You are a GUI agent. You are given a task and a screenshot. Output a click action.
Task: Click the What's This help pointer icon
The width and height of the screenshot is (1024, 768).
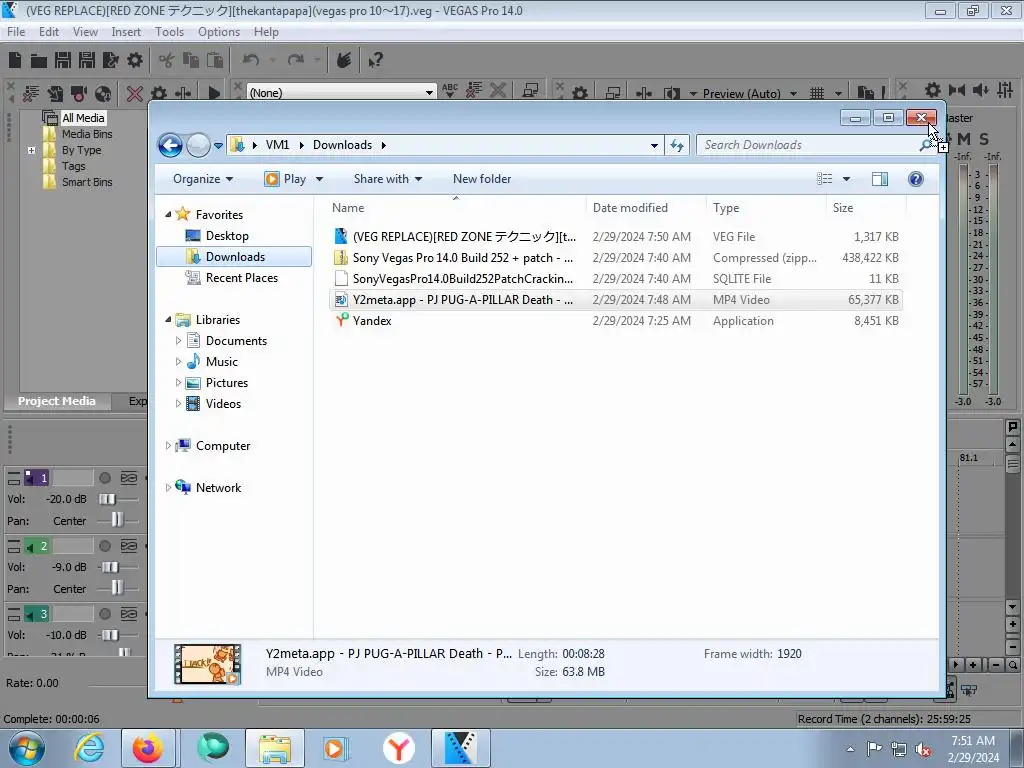pos(375,60)
